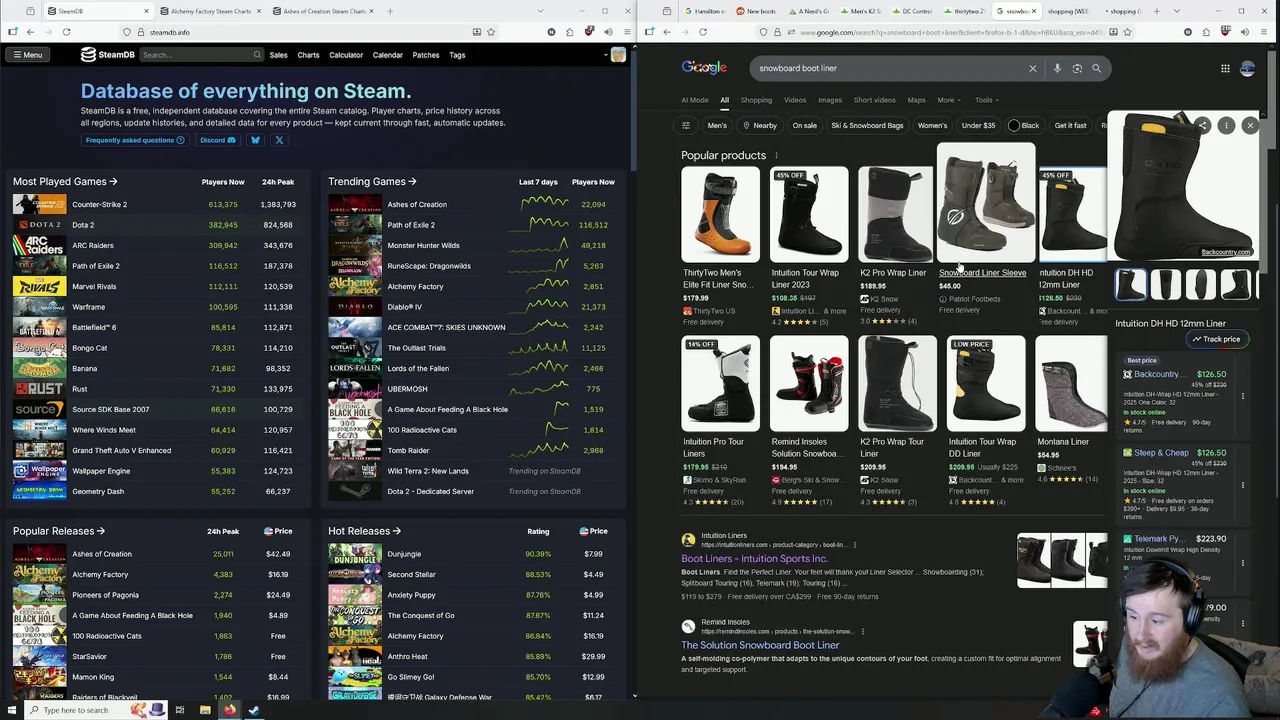Open Tomb Raider in Trending Games
Viewport: 1280px width, 720px height.
[x=472, y=450]
